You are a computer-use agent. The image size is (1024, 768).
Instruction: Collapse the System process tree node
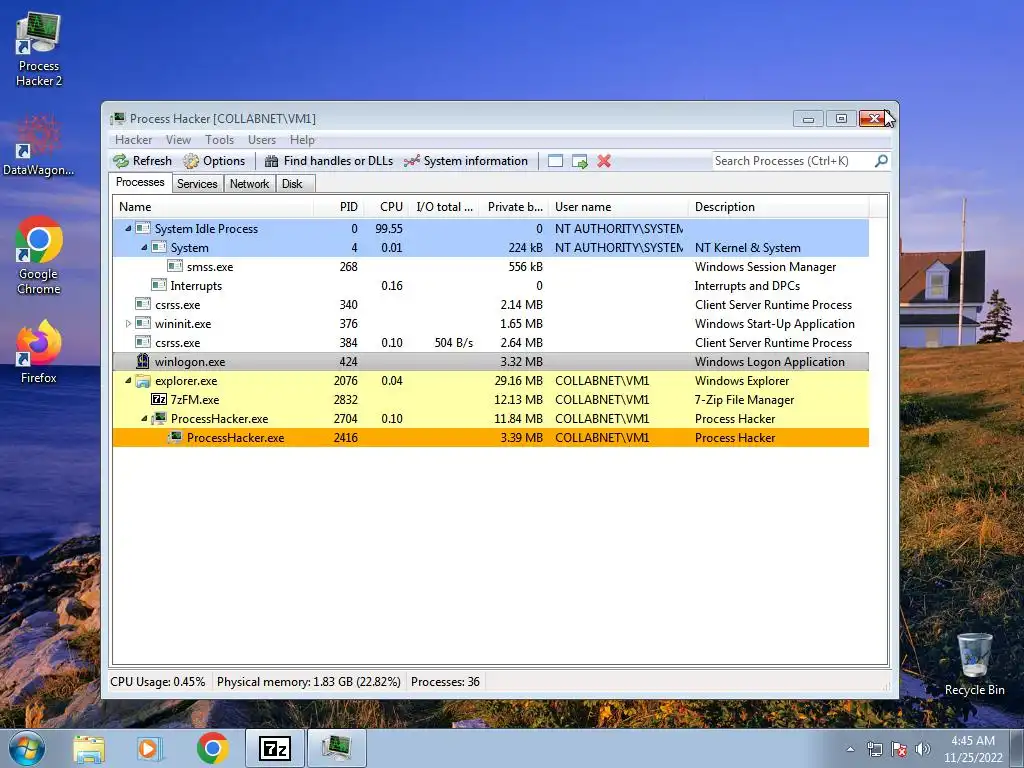coord(144,248)
